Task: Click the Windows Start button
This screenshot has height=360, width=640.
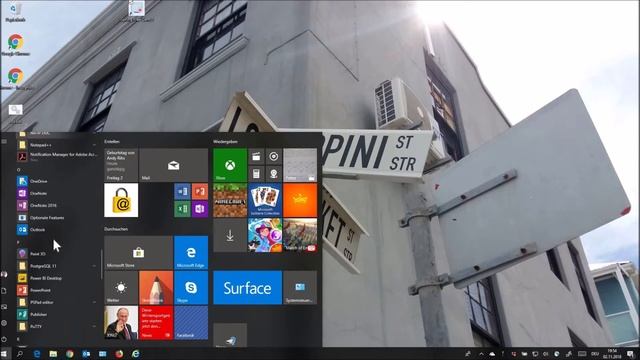Action: tap(4, 353)
